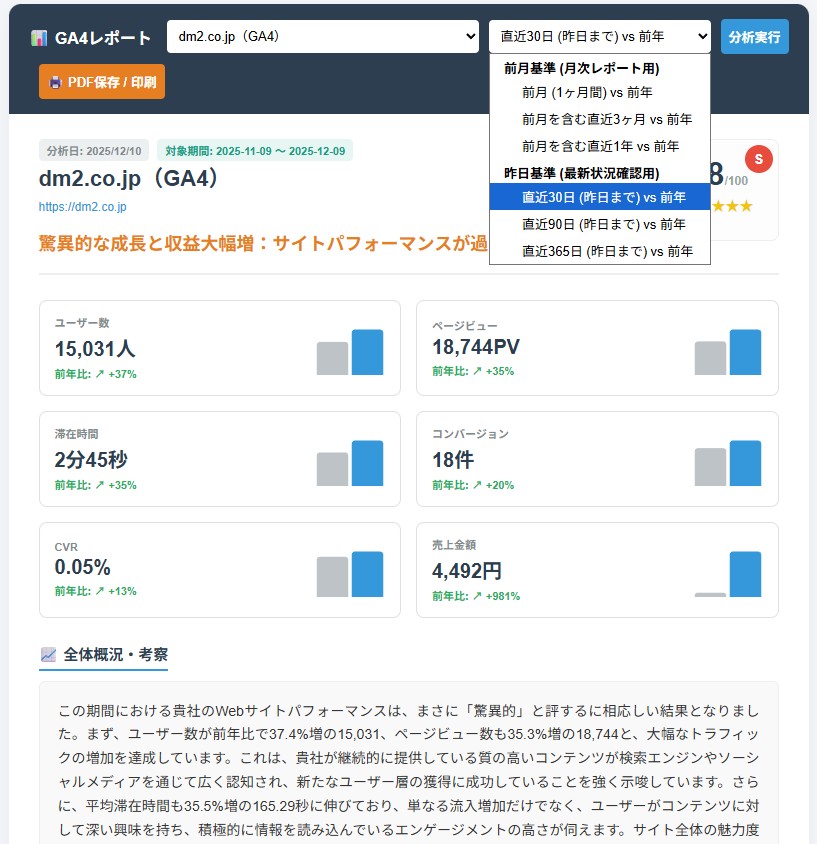Click the ユーザー数 bar chart graphic

350,352
